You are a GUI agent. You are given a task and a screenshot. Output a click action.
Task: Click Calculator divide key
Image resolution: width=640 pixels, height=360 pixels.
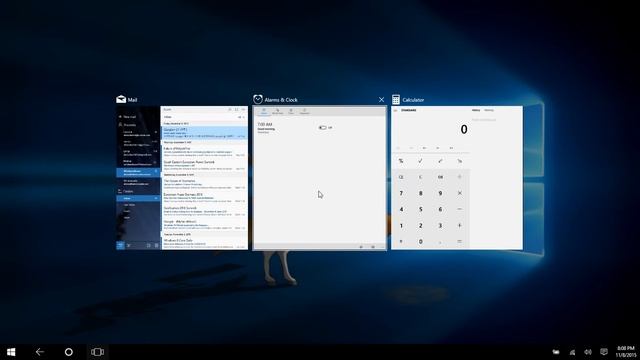460,177
